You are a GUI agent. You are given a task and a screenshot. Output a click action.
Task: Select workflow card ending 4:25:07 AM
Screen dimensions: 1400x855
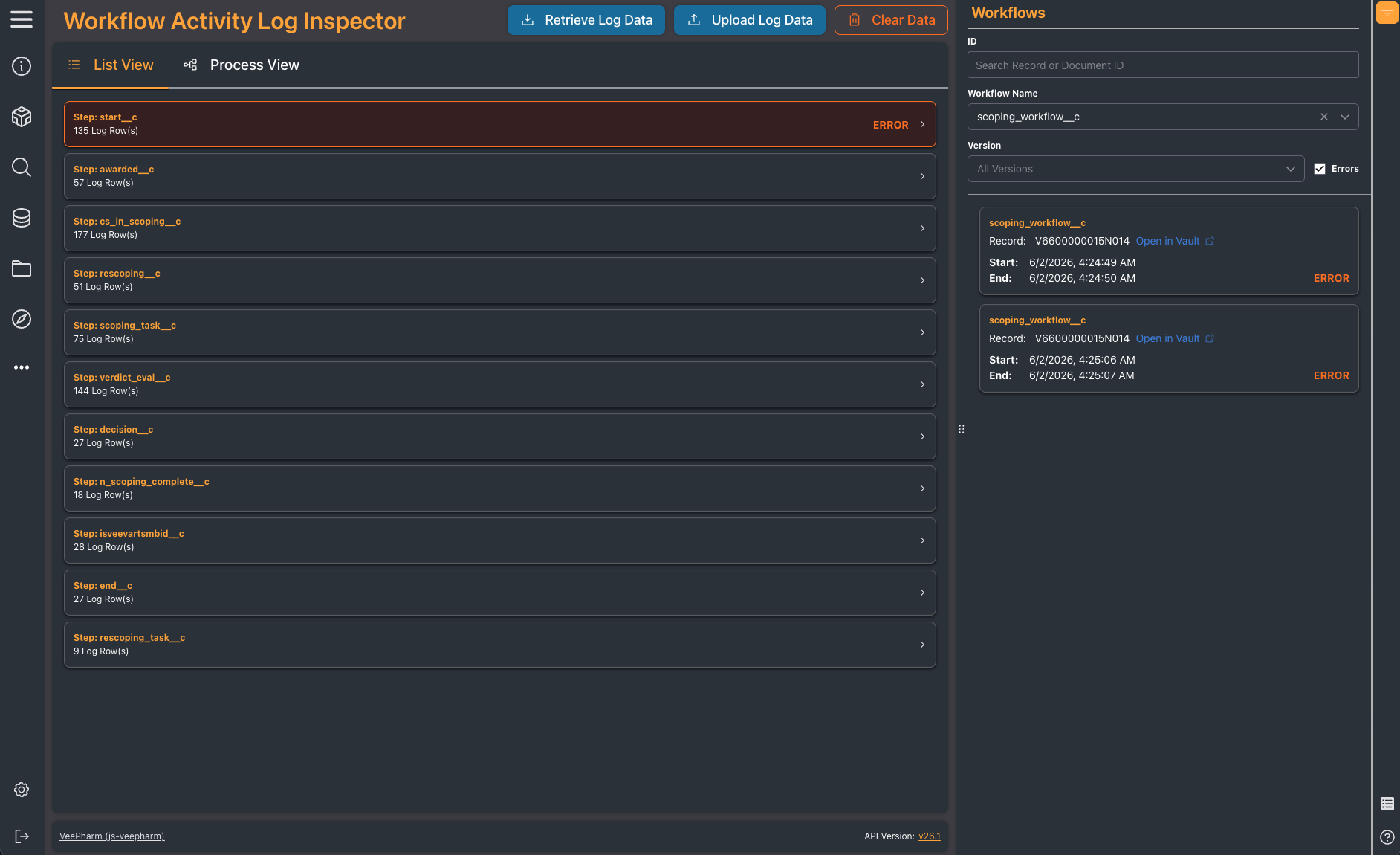pos(1169,348)
